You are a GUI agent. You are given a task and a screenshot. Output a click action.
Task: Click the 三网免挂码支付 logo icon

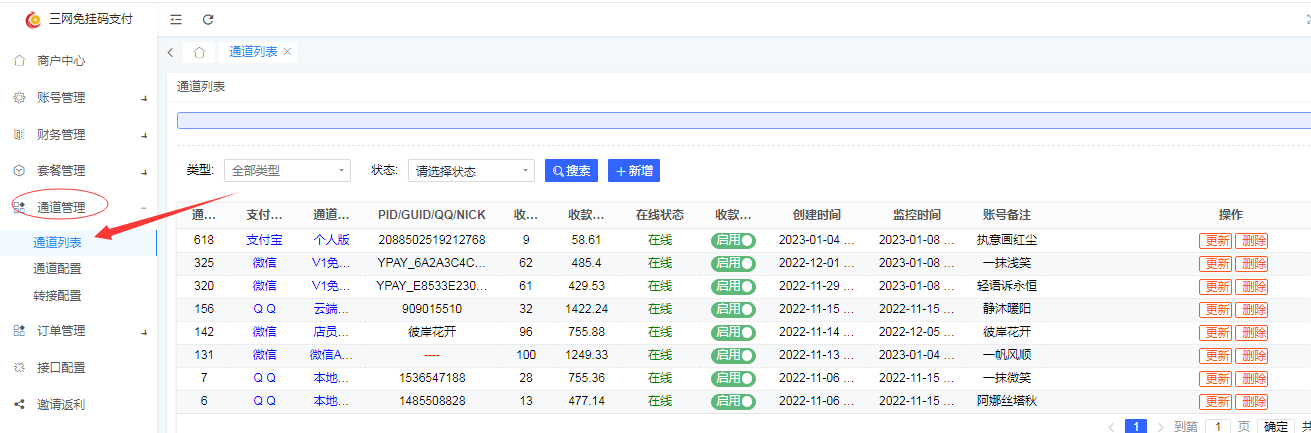32,19
